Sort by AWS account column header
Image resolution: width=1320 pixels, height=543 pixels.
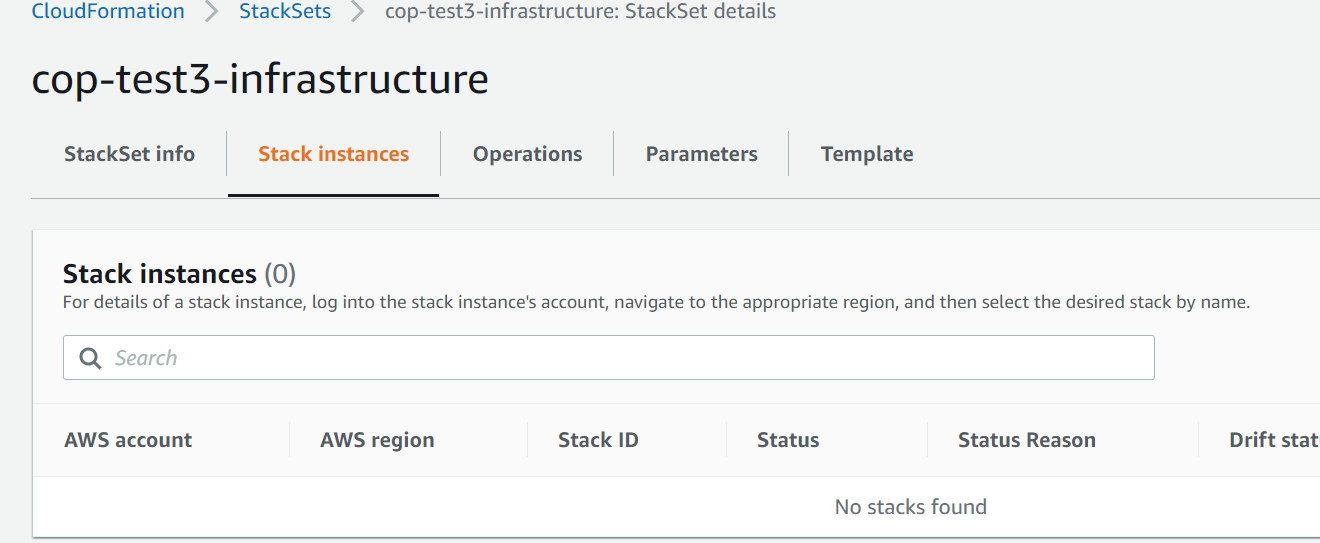point(128,440)
